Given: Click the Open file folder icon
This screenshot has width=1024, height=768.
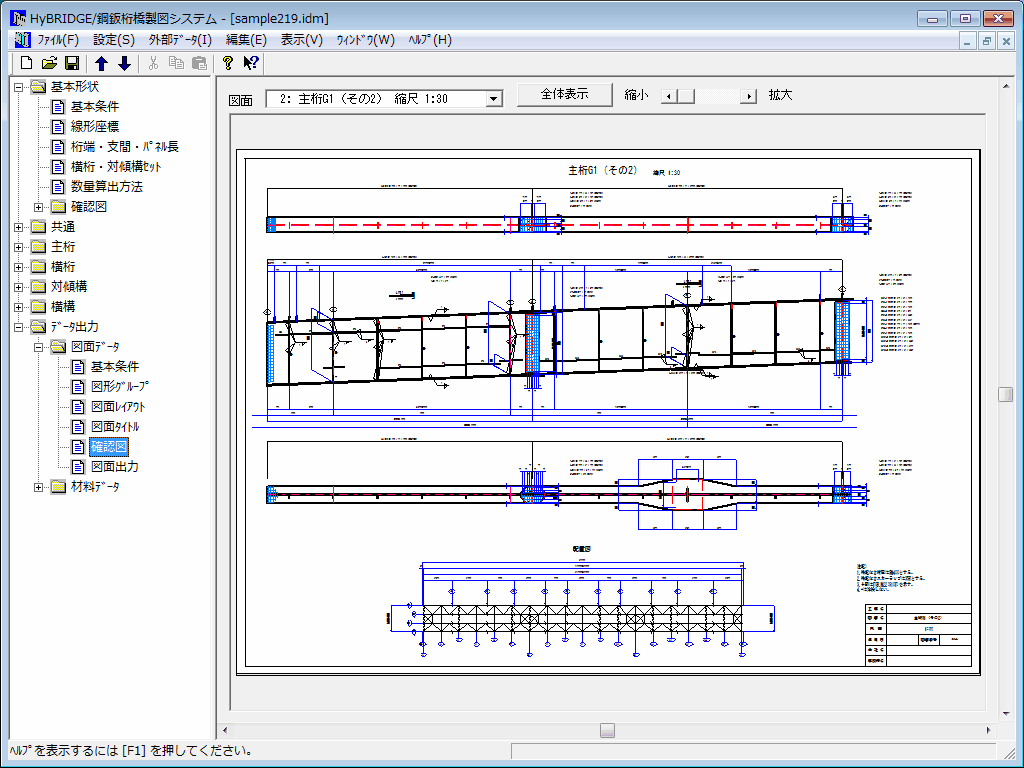Looking at the screenshot, I should (x=49, y=63).
